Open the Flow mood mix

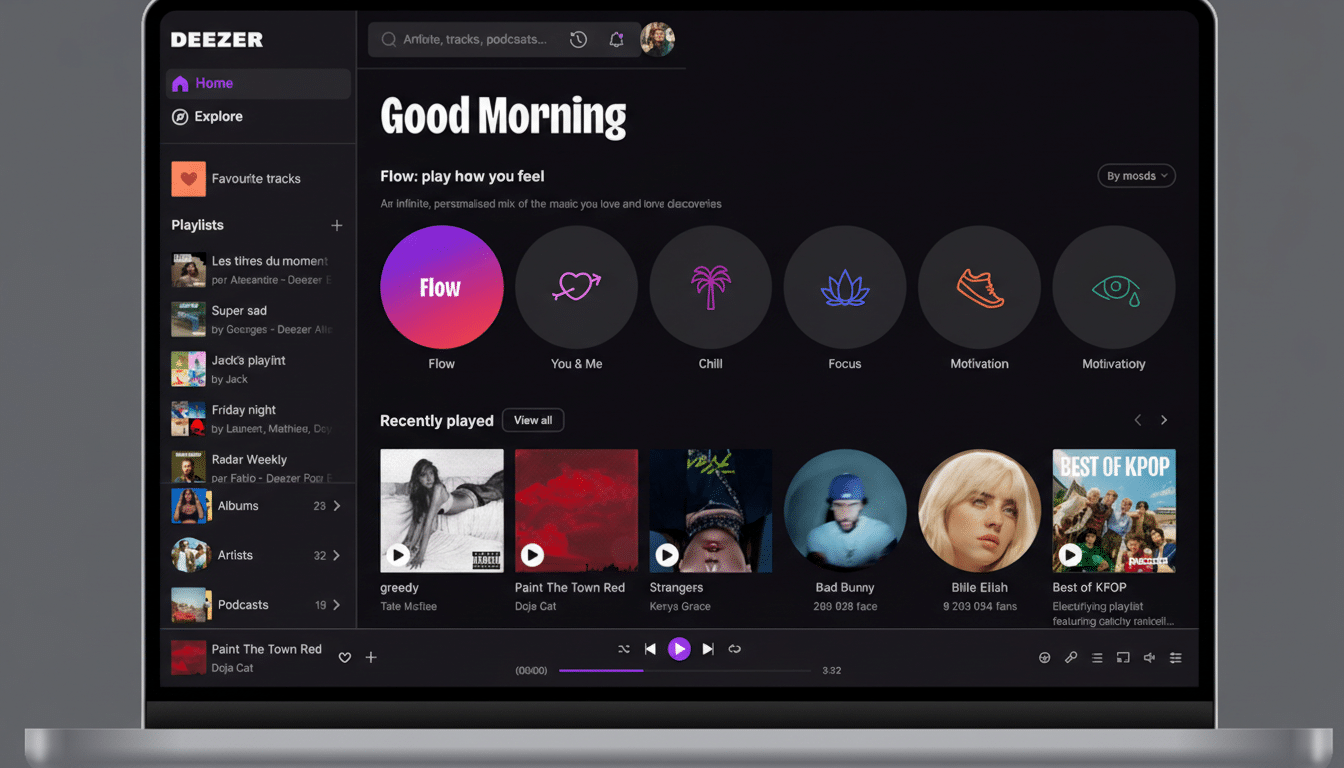[x=441, y=287]
